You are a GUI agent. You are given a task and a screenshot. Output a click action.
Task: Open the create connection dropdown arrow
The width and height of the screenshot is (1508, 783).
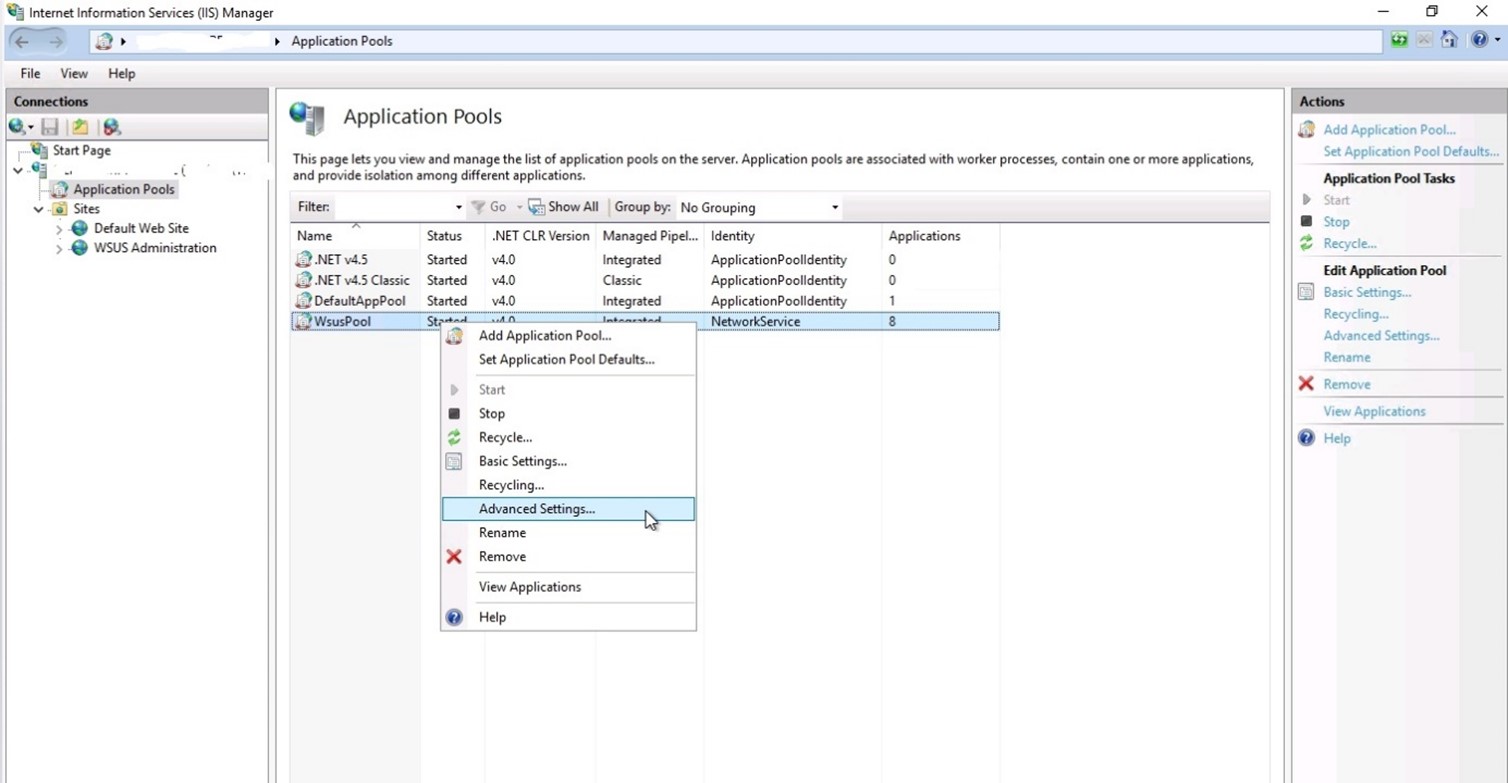(31, 127)
